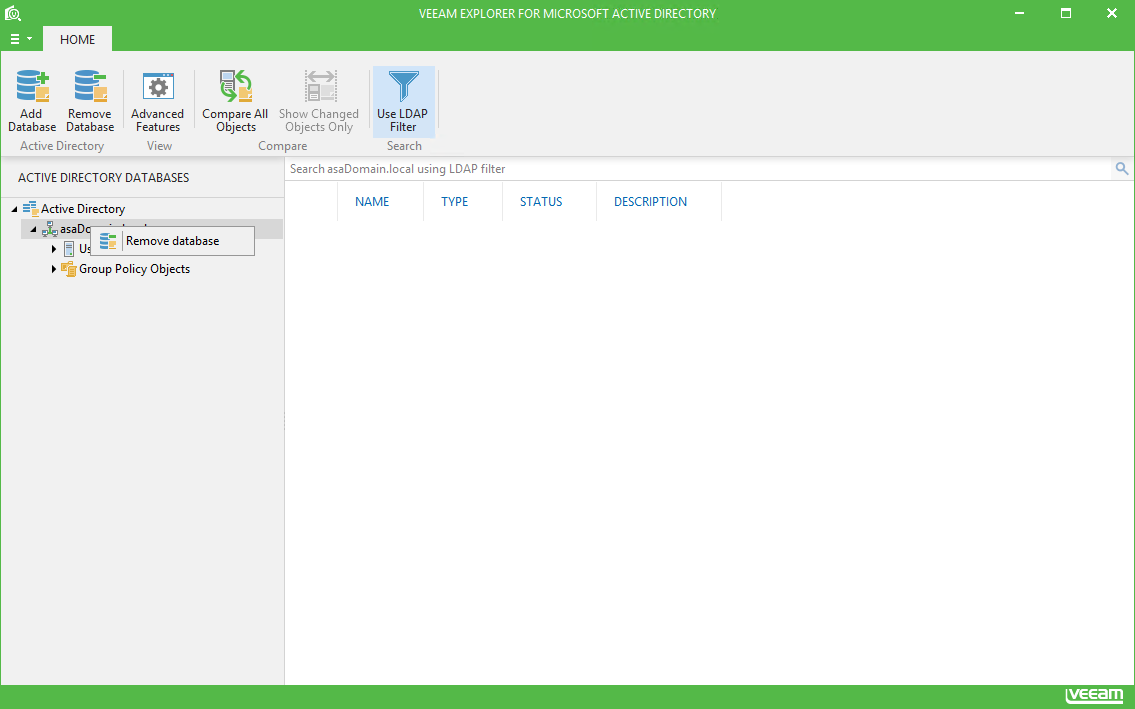1135x709 pixels.
Task: Expand the node above Group Policy Objects
Action: pyautogui.click(x=54, y=249)
